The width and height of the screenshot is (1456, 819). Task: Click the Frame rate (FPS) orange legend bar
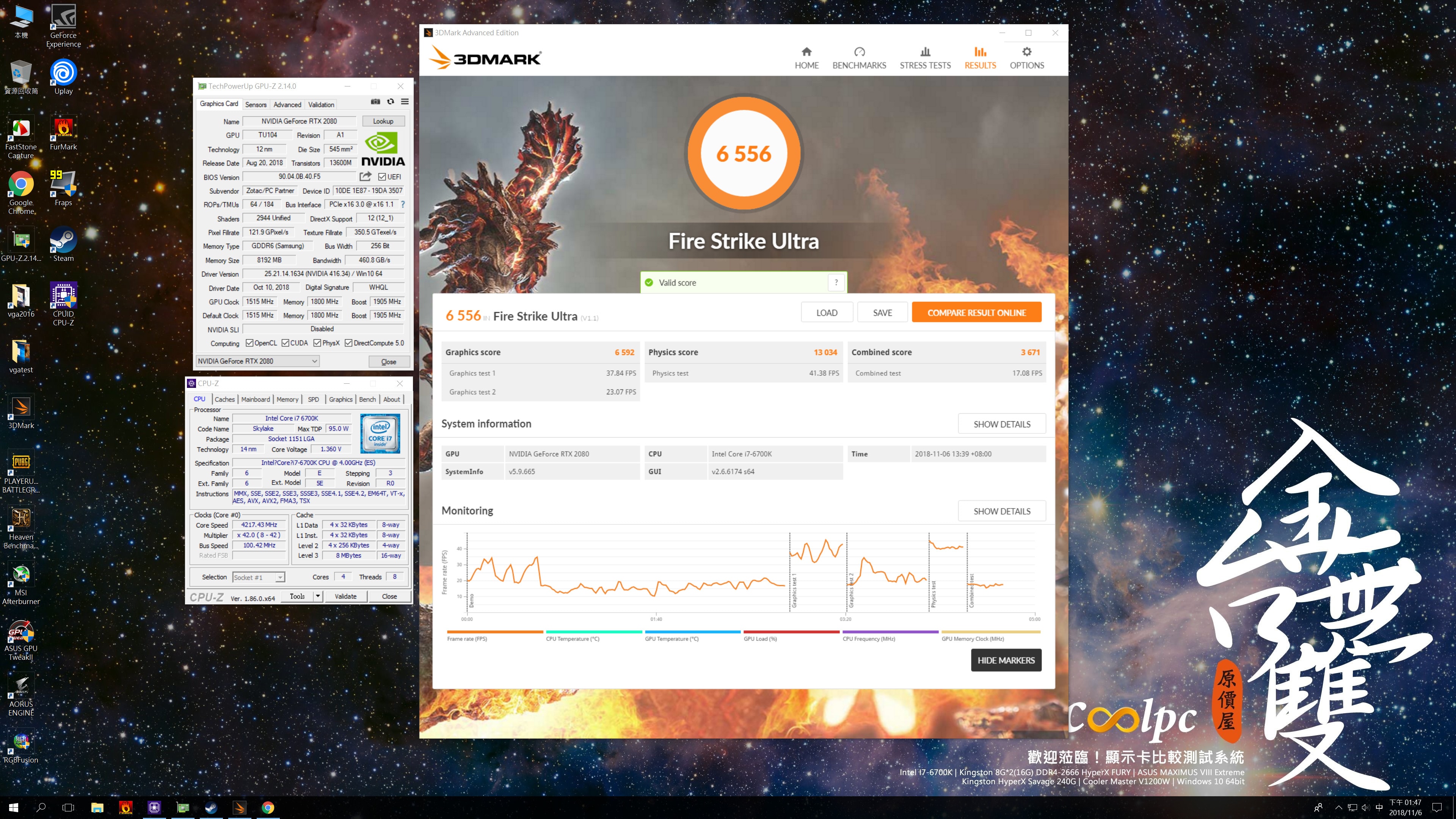point(494,632)
